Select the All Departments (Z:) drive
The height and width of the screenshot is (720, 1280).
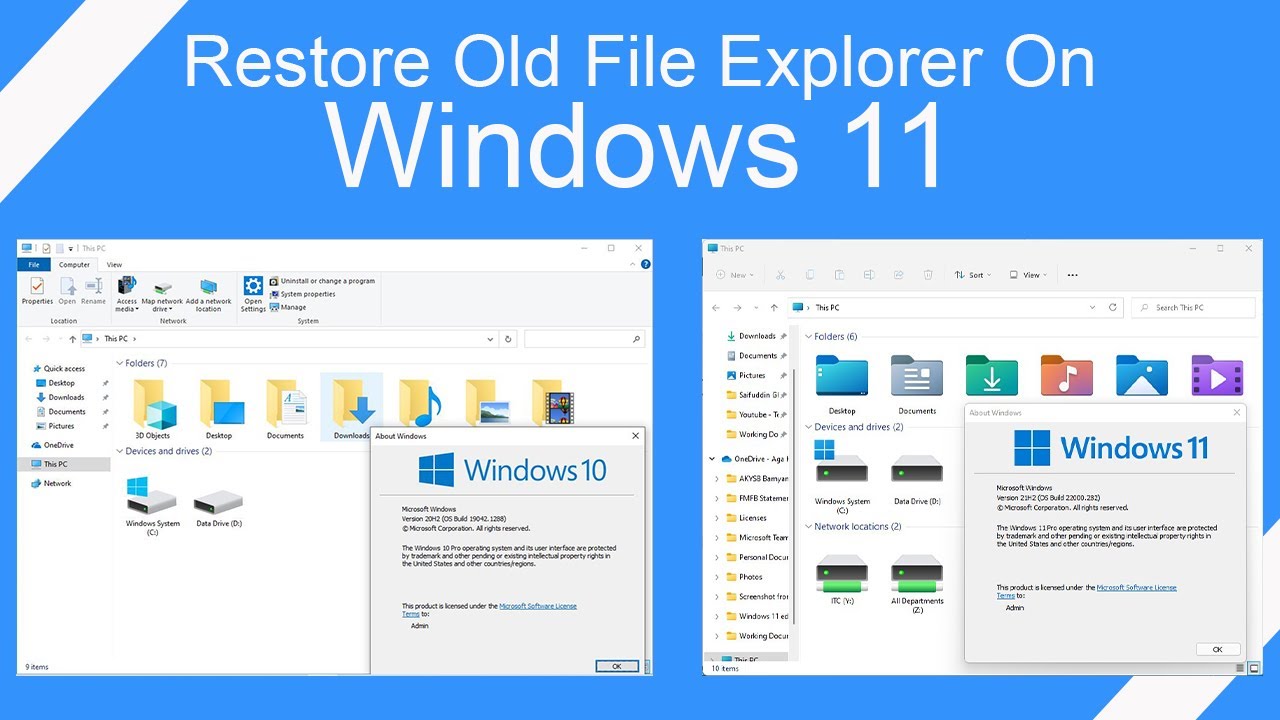(x=917, y=584)
